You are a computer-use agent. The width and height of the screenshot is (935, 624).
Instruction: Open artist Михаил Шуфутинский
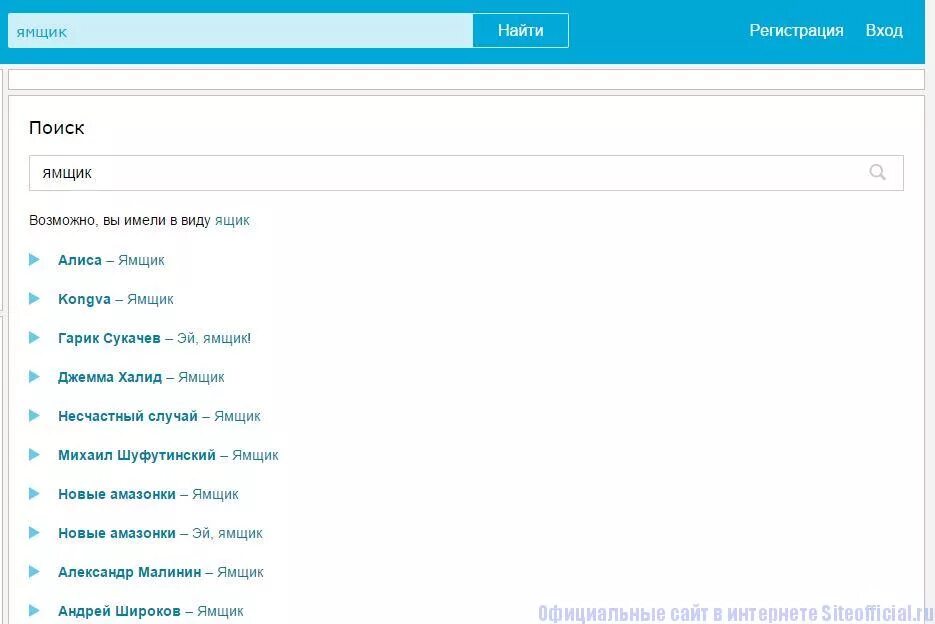coord(137,455)
